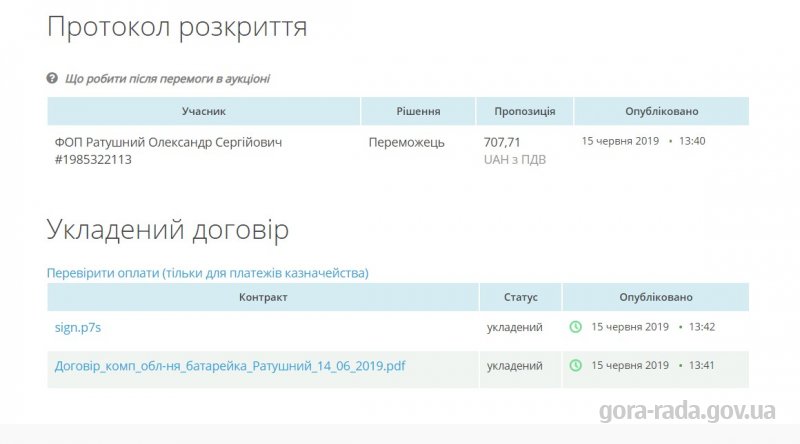
Task: Open 'Перевірити оплати' treasury payments link
Action: pos(208,273)
